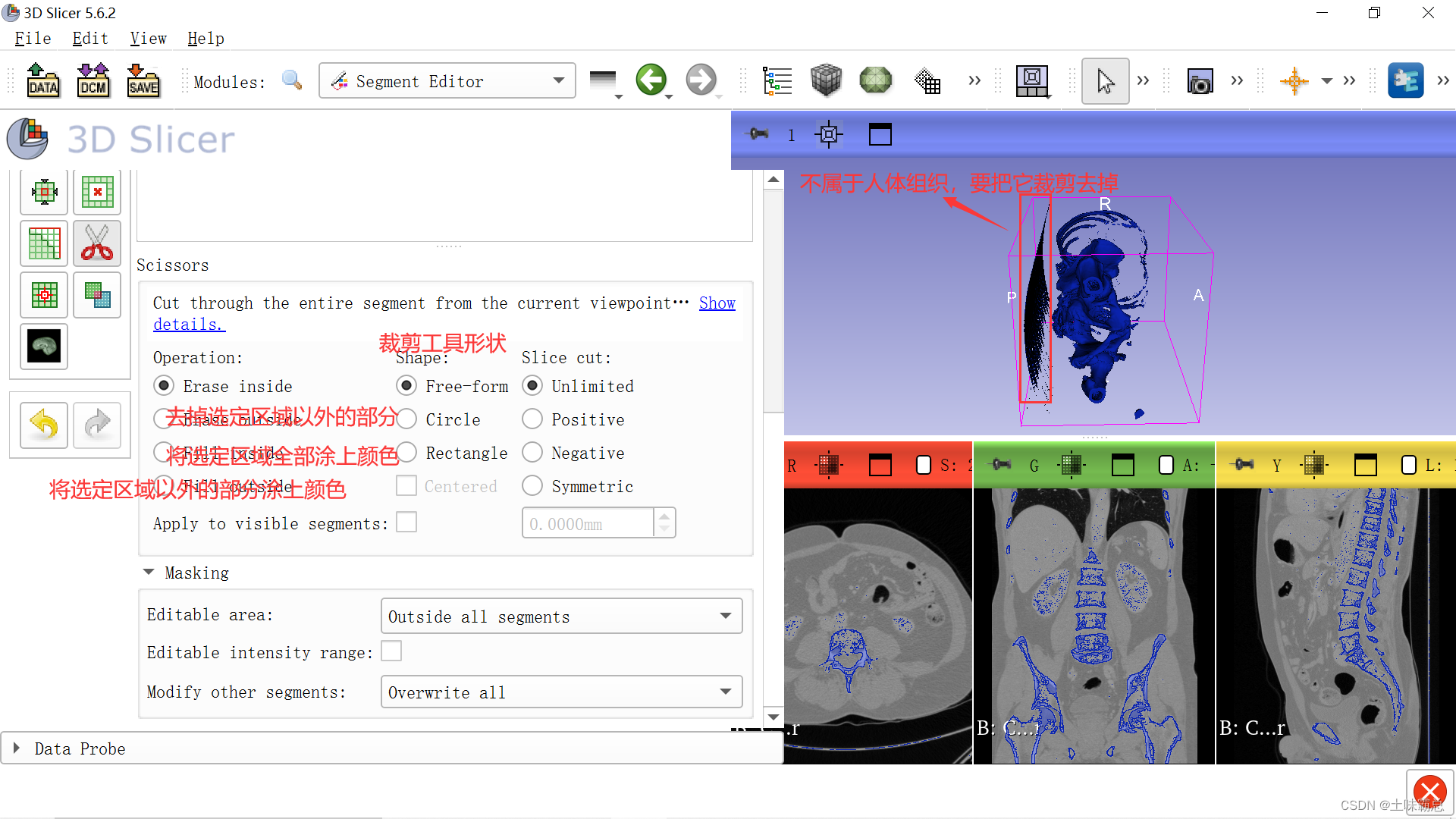Click the Load DICOM data icon
The height and width of the screenshot is (819, 1456).
(93, 80)
